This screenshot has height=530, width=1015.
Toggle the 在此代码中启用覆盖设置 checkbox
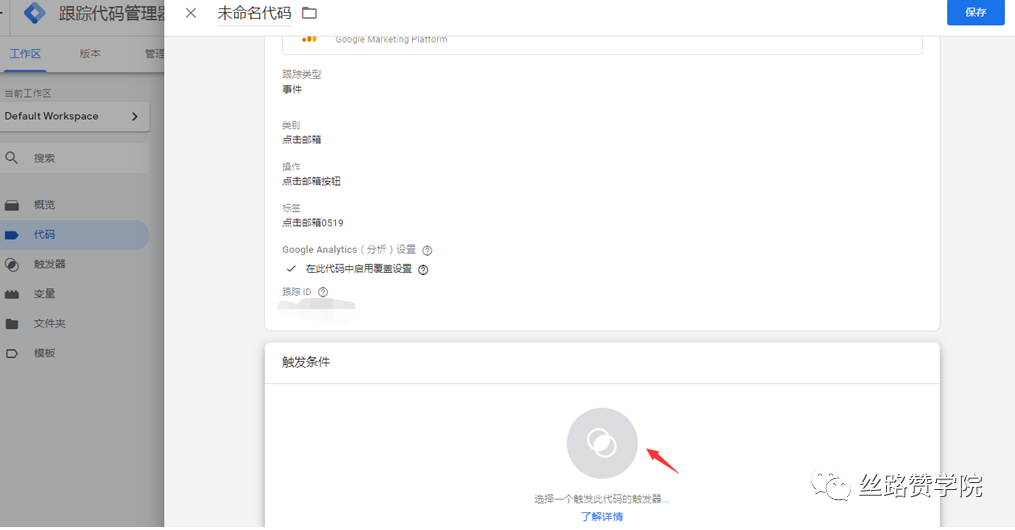click(291, 269)
